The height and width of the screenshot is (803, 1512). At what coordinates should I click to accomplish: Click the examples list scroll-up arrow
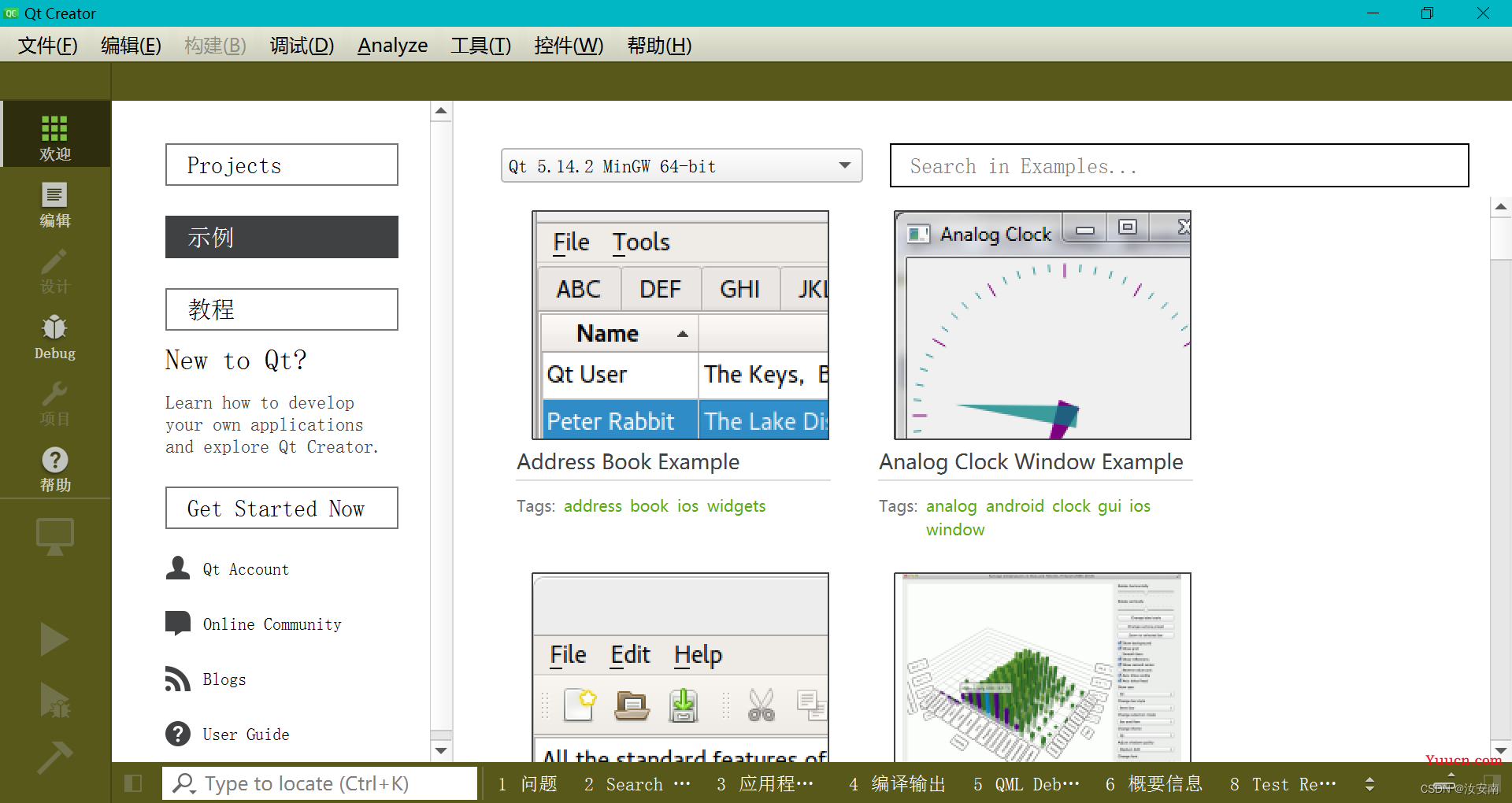pyautogui.click(x=1501, y=207)
